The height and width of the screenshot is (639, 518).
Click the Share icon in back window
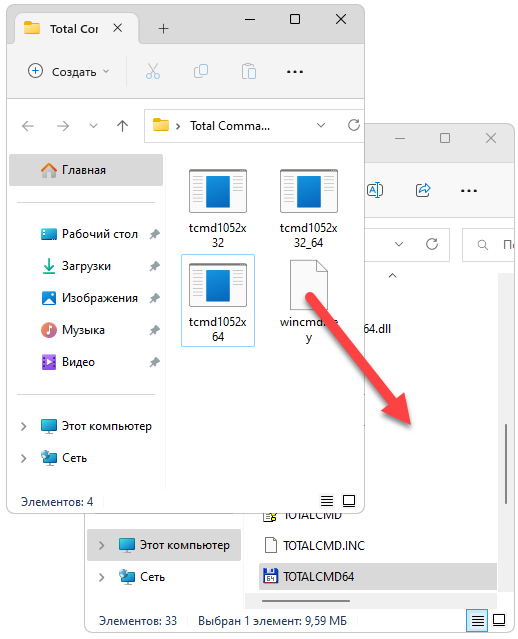423,190
